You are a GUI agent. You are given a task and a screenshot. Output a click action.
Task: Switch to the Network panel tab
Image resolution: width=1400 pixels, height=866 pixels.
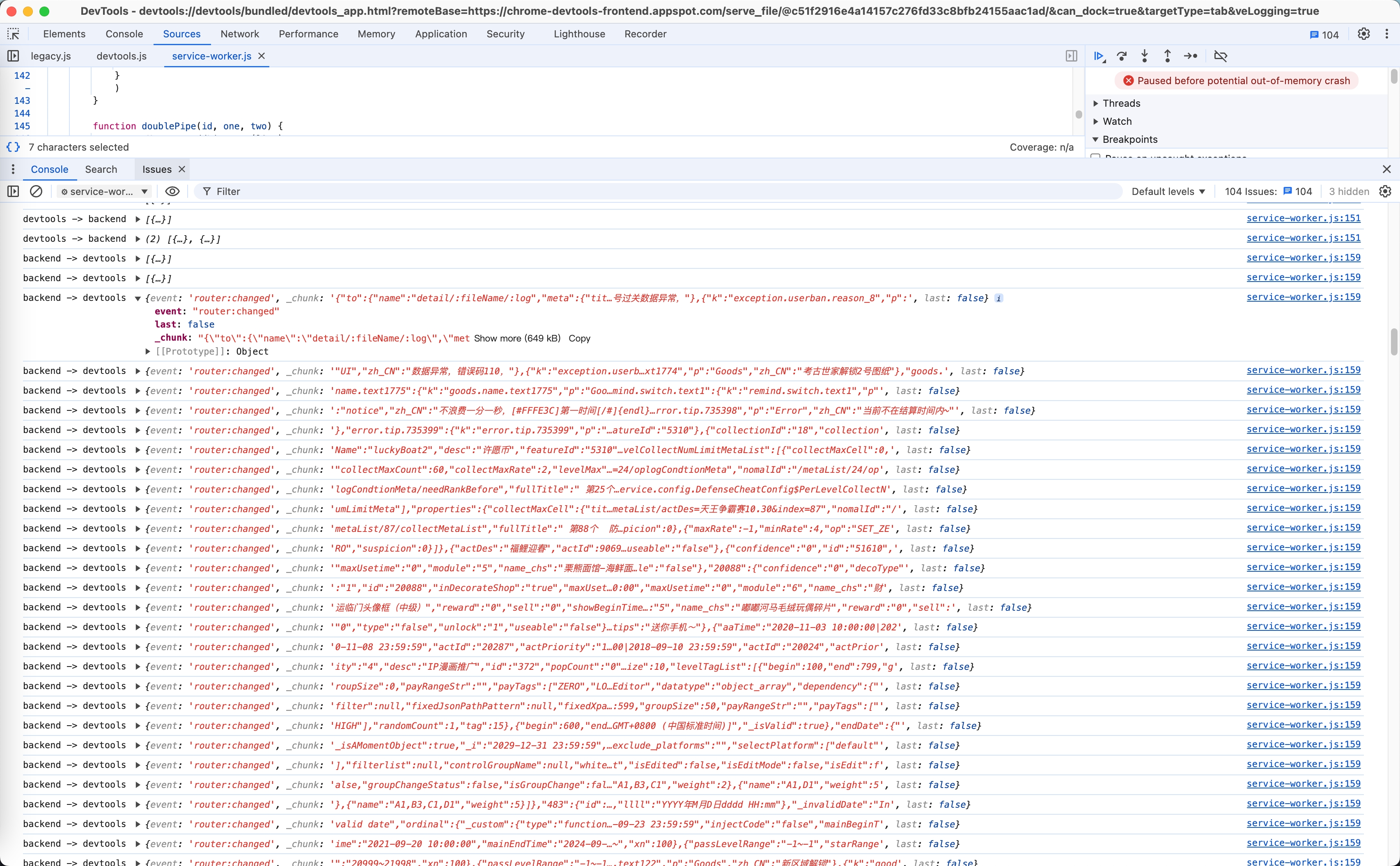[x=239, y=34]
